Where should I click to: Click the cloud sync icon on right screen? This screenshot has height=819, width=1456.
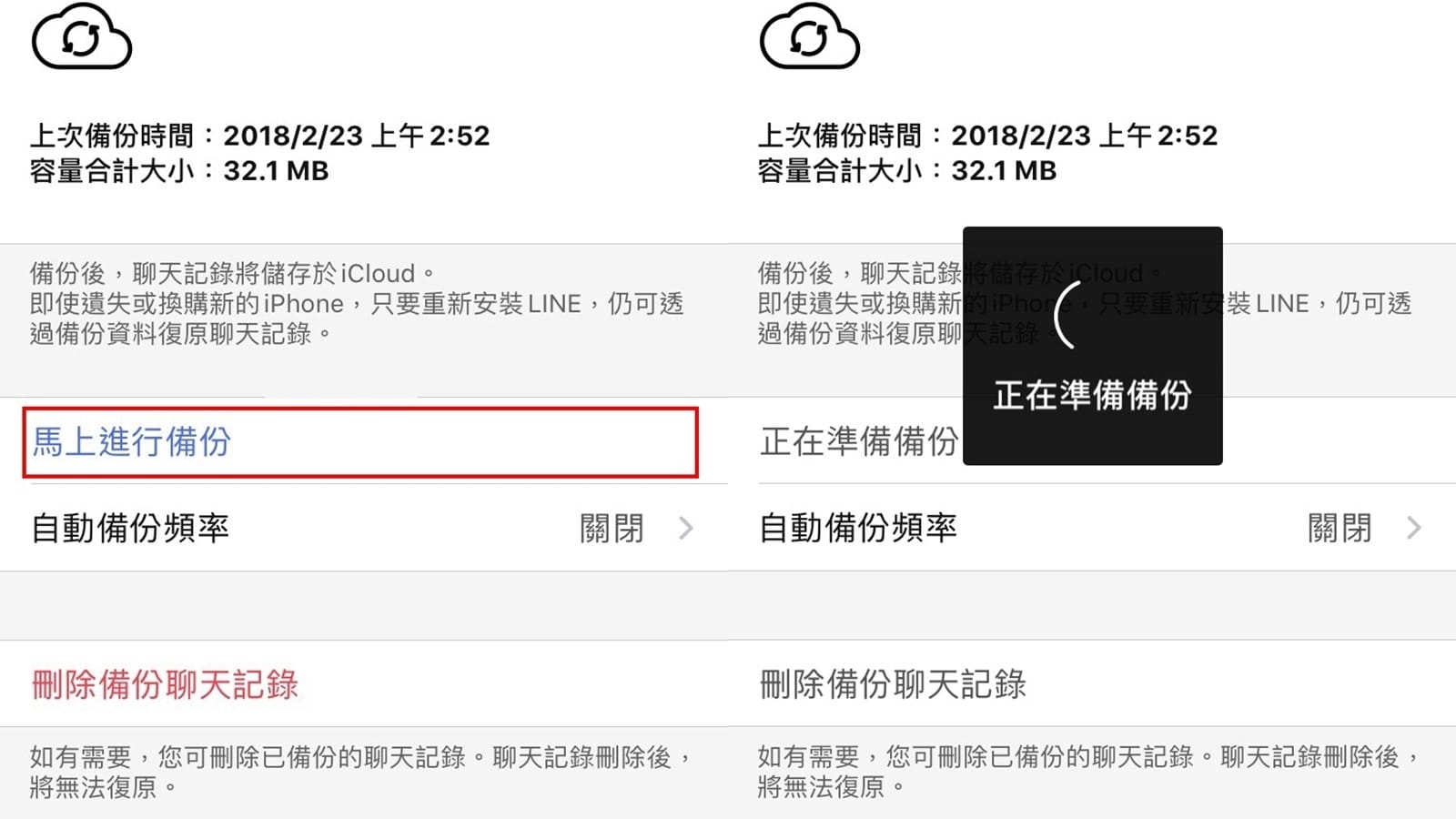point(810,37)
